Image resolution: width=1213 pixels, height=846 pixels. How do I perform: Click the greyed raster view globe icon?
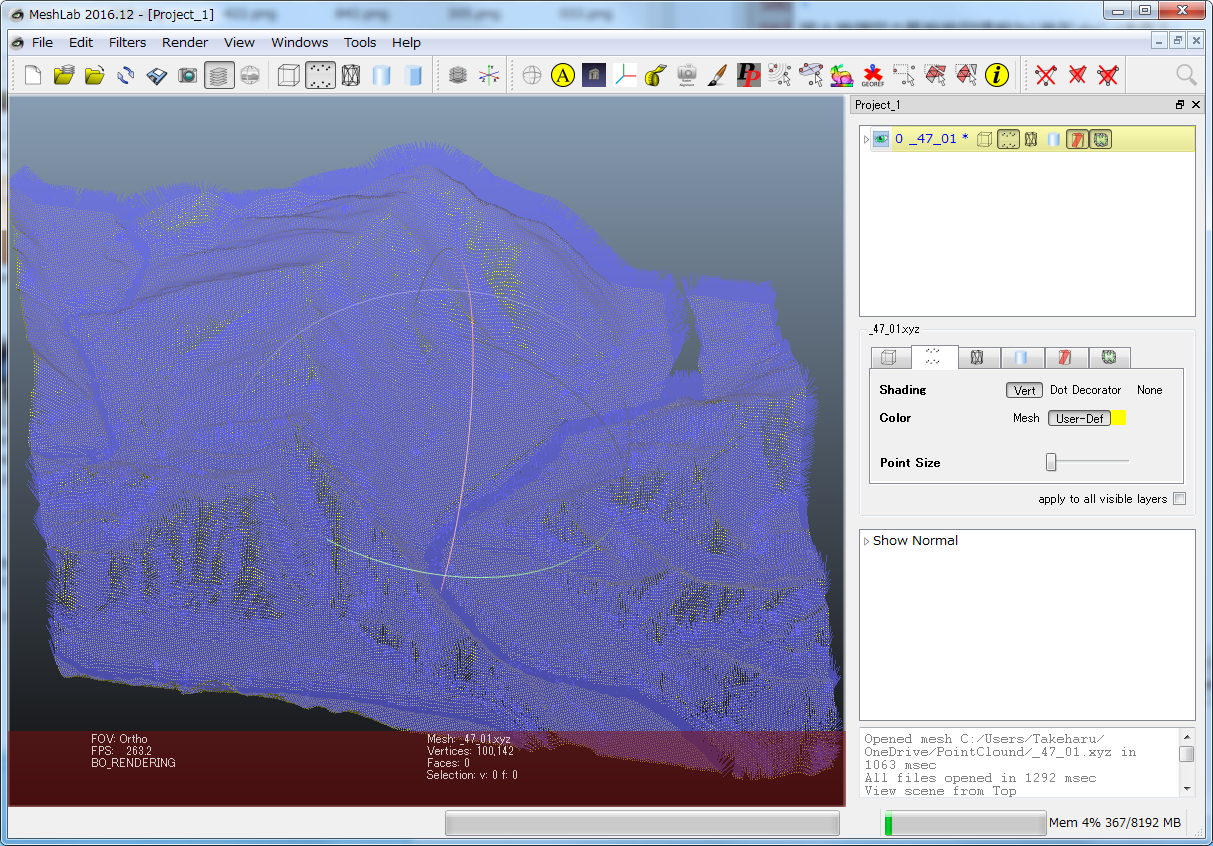(250, 75)
